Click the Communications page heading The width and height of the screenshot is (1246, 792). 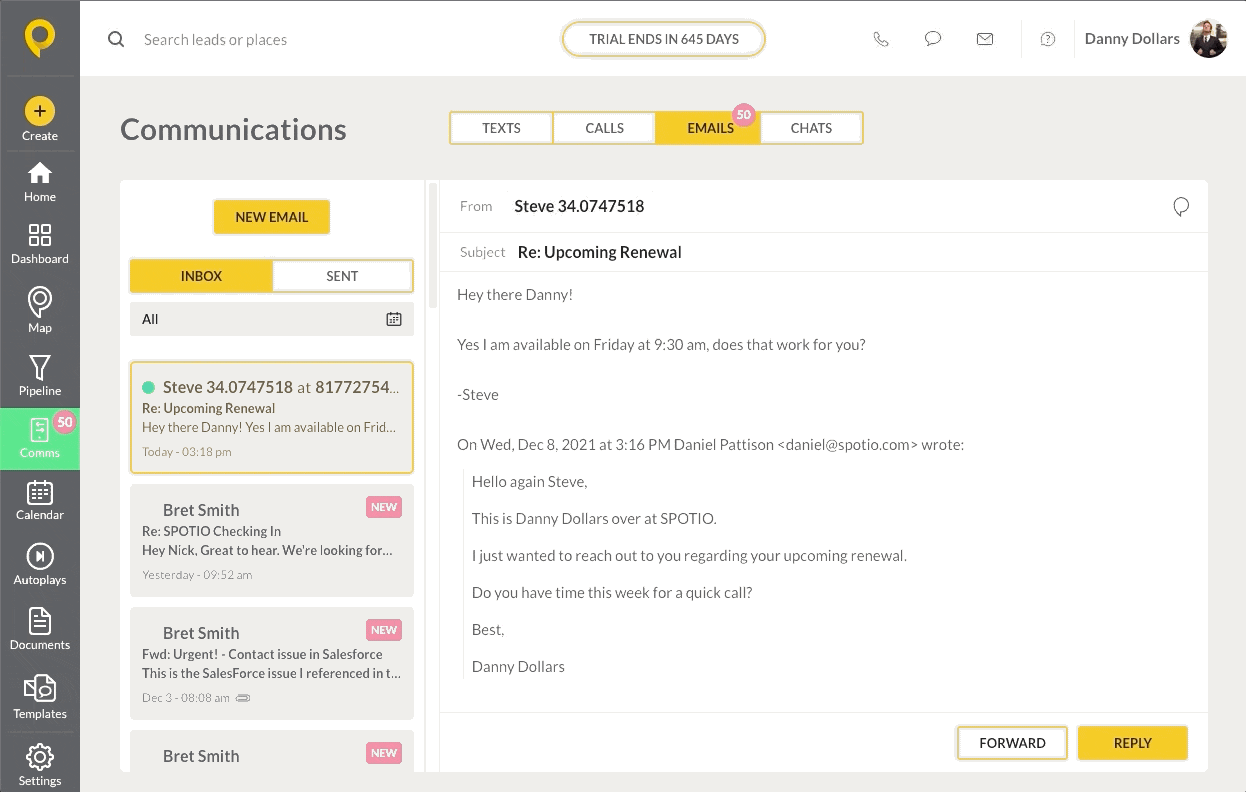233,129
